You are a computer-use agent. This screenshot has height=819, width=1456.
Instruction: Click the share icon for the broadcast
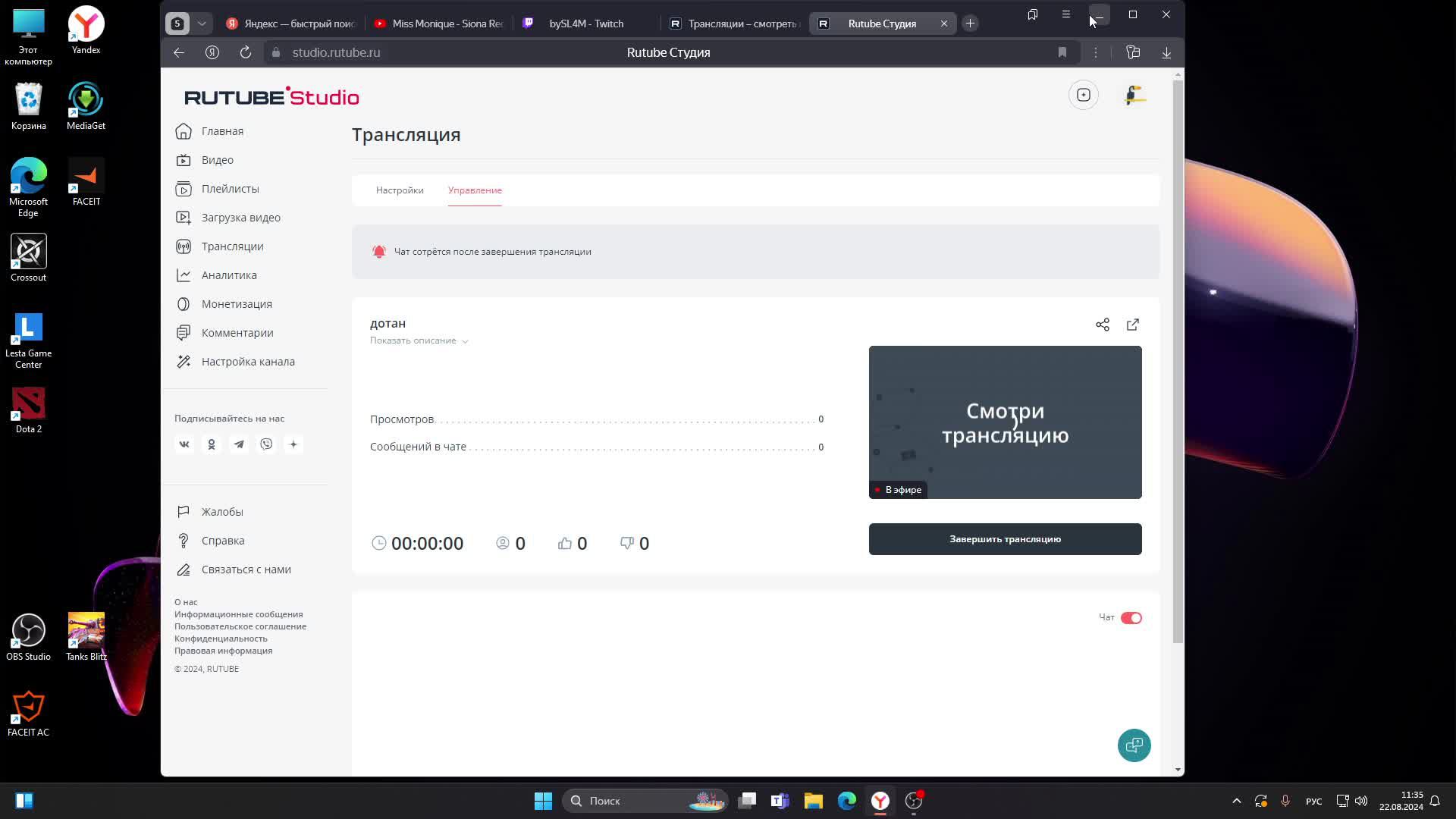point(1102,325)
